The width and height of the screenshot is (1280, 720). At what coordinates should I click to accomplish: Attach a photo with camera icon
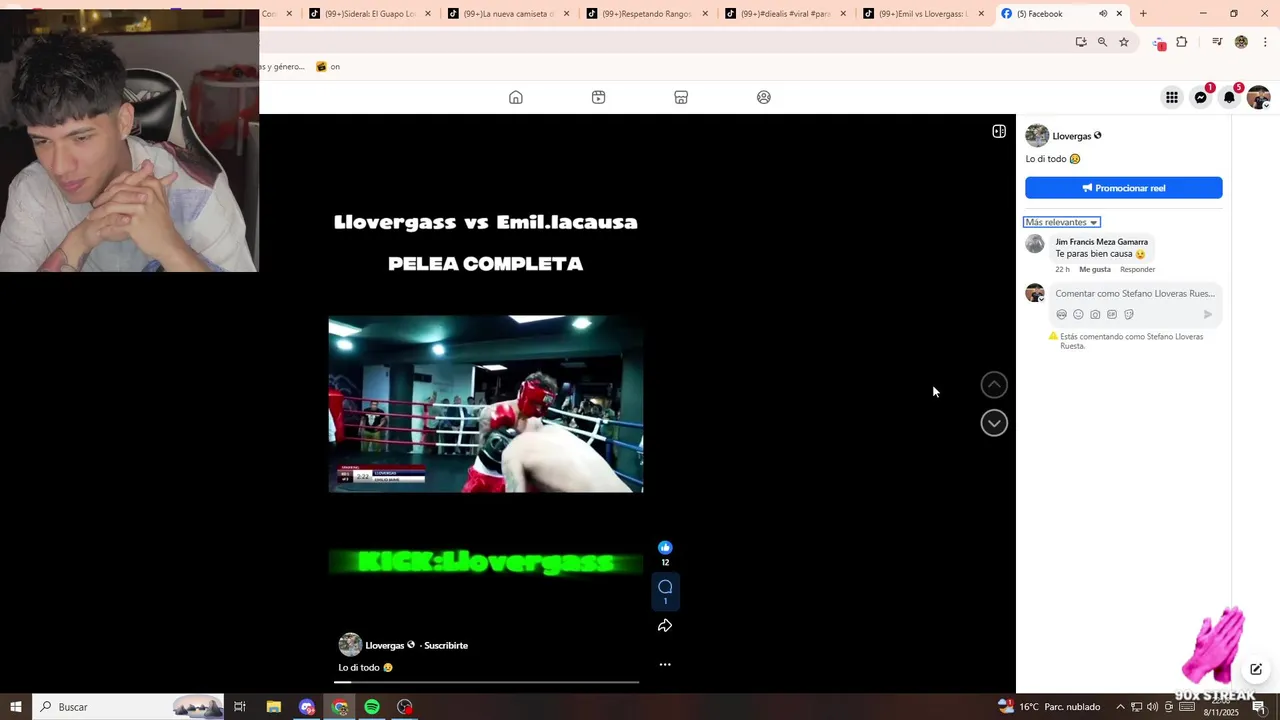point(1095,314)
